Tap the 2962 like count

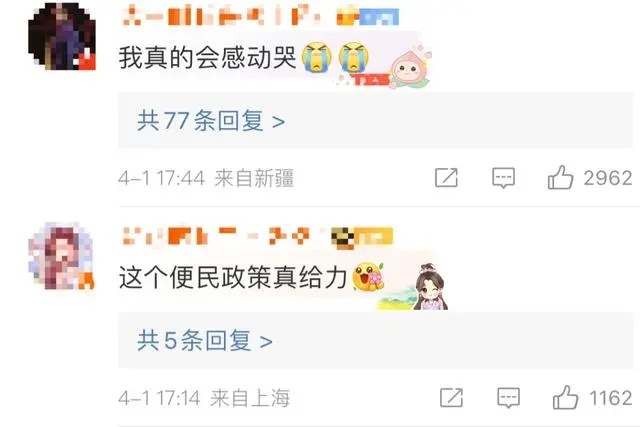[x=608, y=178]
